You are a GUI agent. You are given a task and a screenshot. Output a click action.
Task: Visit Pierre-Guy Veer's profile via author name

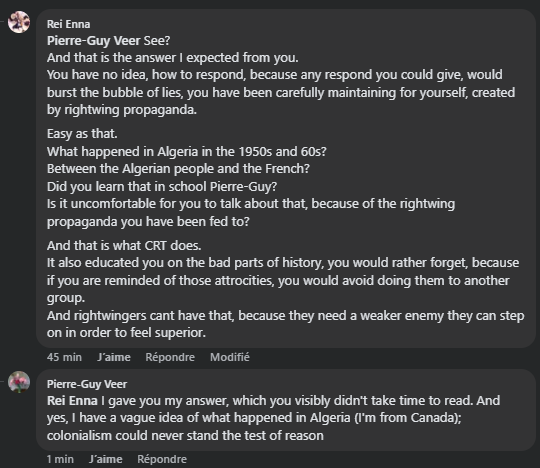click(x=87, y=384)
